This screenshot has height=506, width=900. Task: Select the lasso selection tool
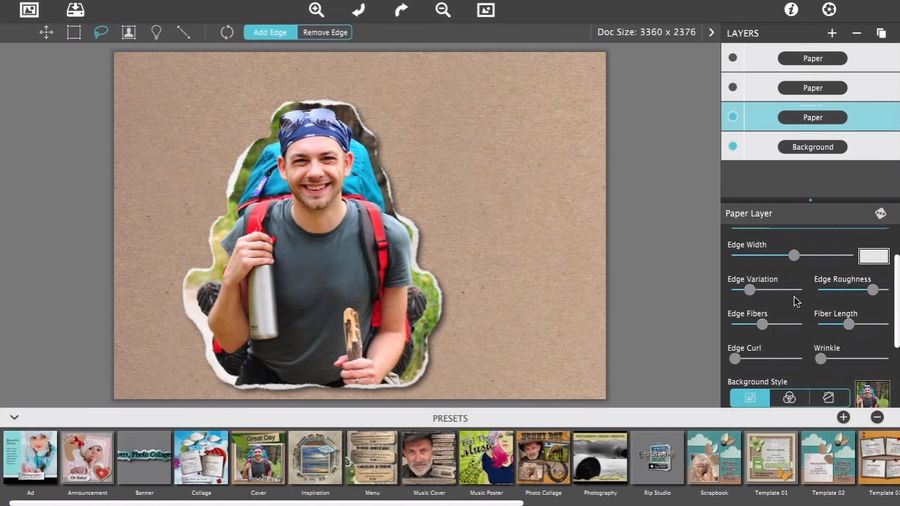point(101,32)
